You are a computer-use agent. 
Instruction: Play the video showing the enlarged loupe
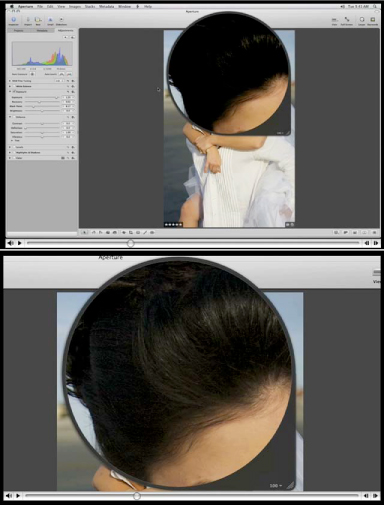tap(18, 496)
